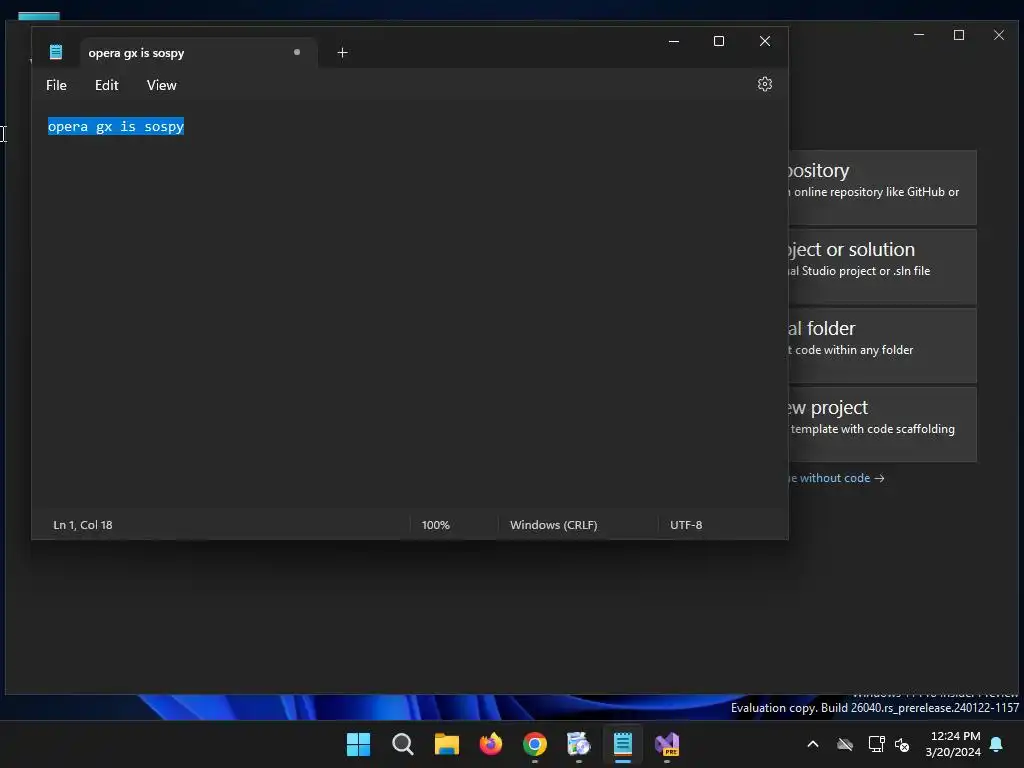Maximize the Visual Studio window
Screen dimensions: 1024x768
pos(959,35)
